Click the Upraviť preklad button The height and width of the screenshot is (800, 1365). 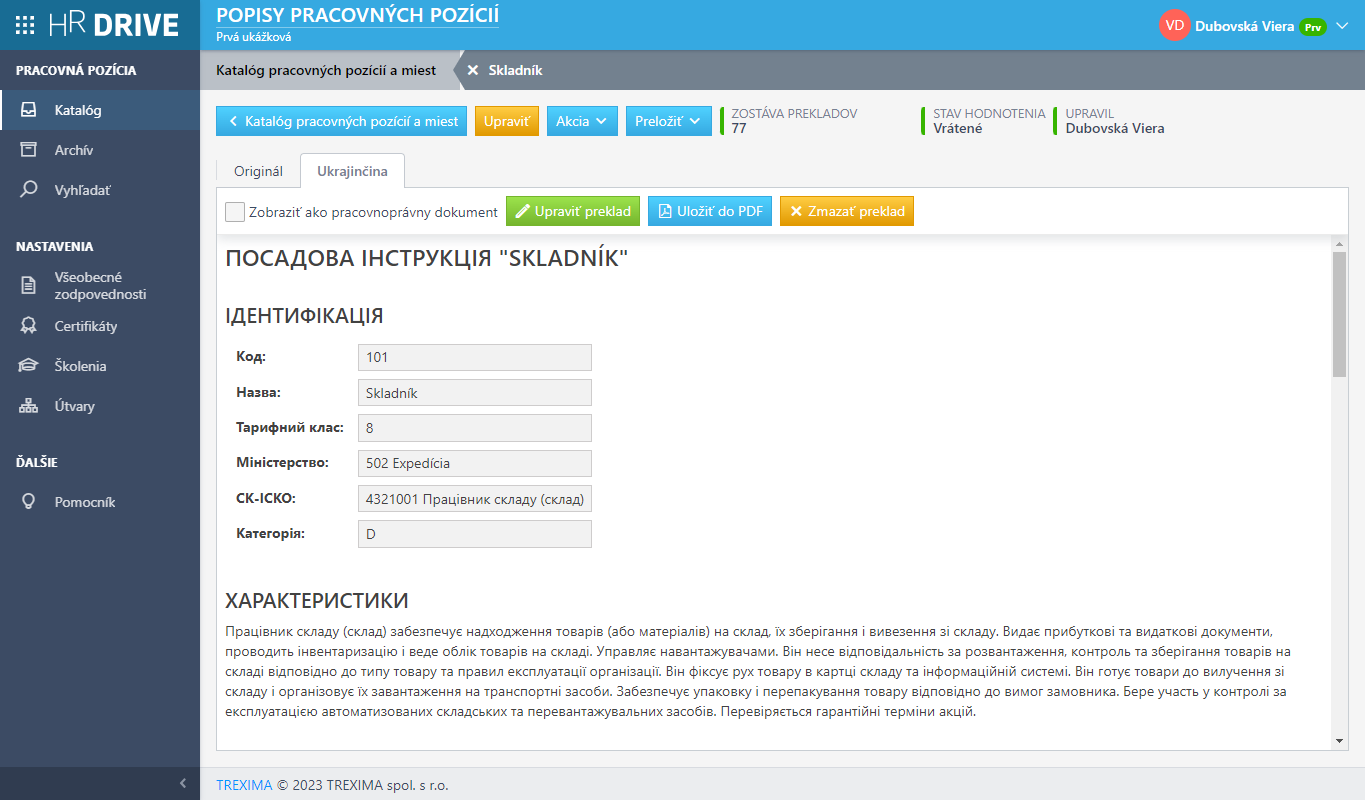[x=573, y=211]
